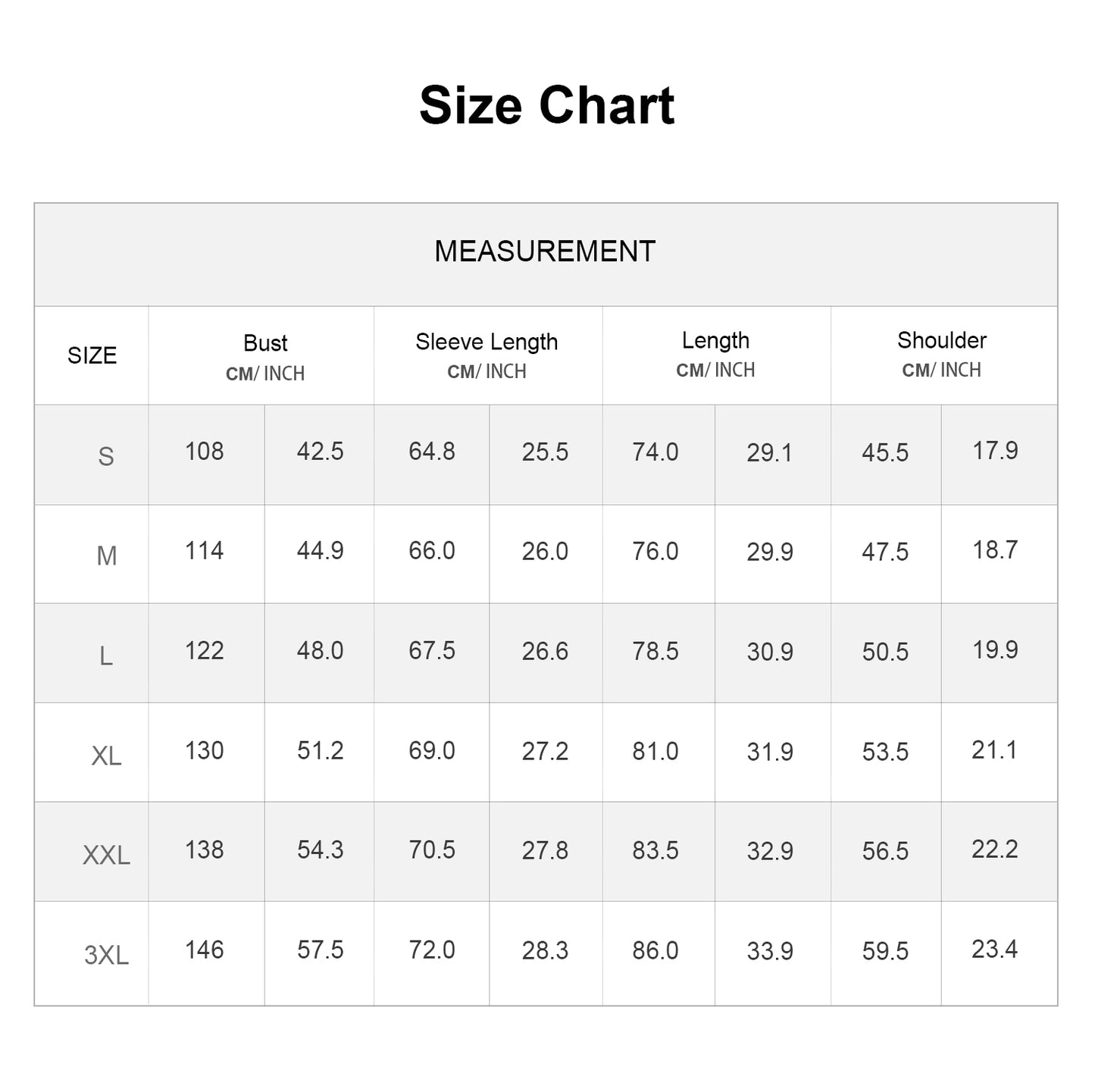
Task: Click the MEASUREMENT header row
Action: point(545,252)
